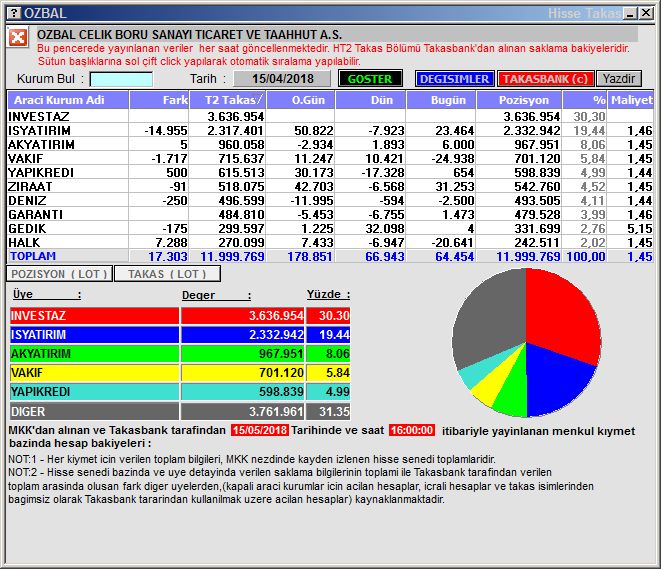661x569 pixels.
Task: Select the ZIRAAT row
Action: coord(330,186)
